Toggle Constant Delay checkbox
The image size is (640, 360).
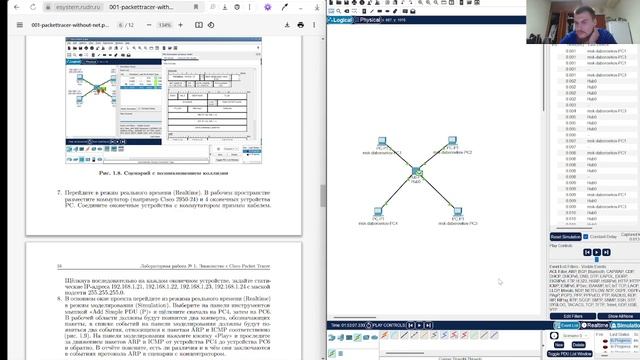pyautogui.click(x=586, y=237)
